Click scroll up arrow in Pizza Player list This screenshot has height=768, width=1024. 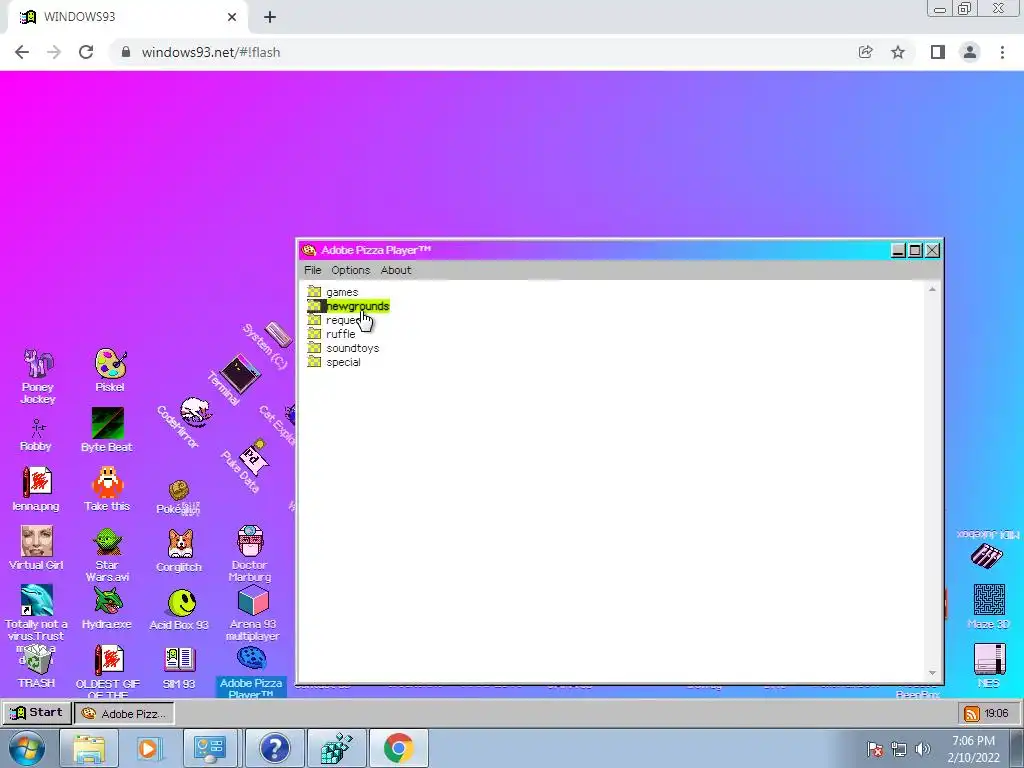point(932,289)
